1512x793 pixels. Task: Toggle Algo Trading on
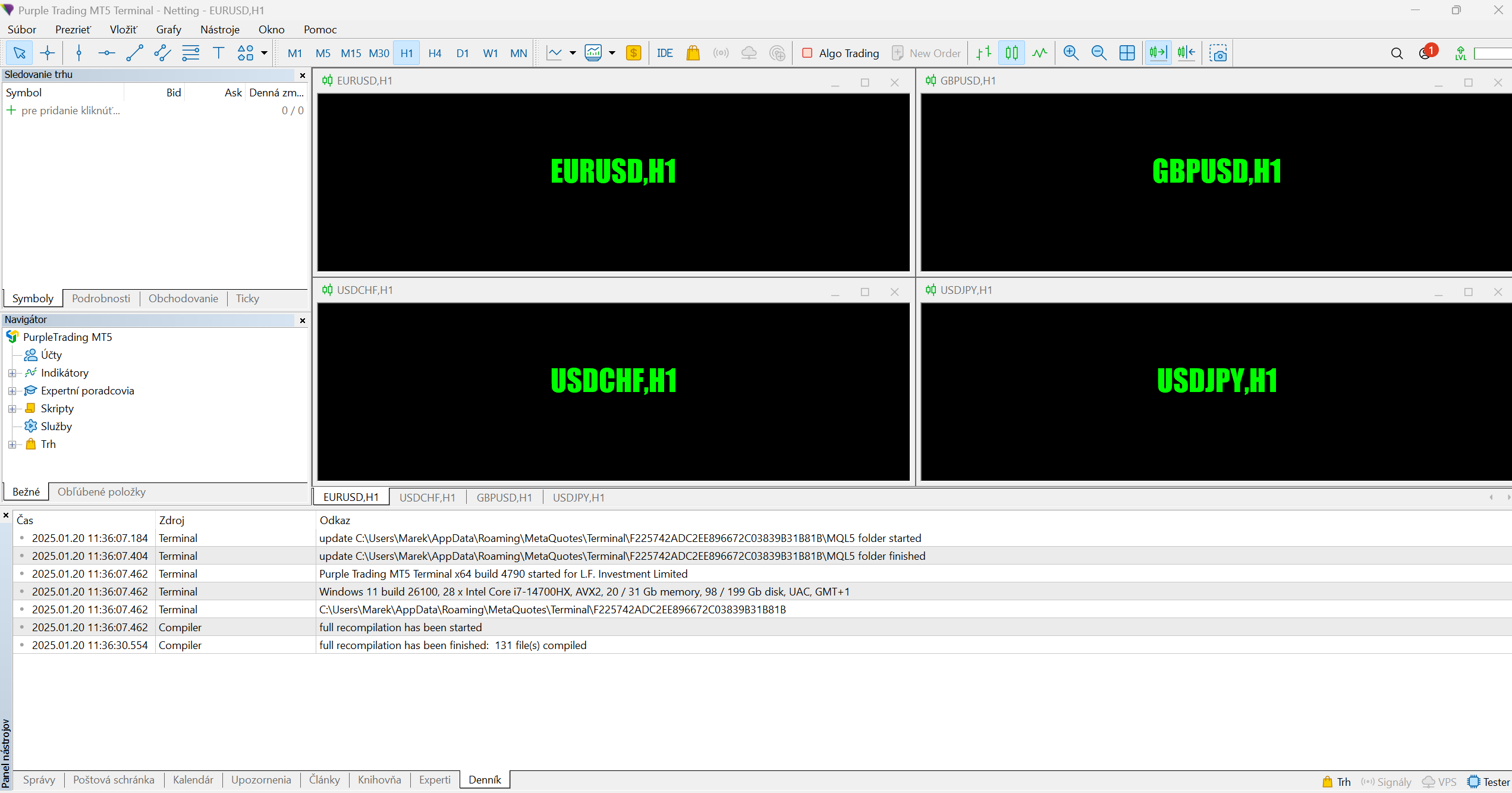(x=841, y=53)
